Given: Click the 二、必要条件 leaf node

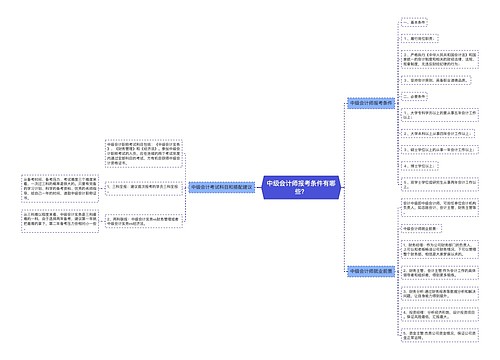Looking at the screenshot, I should [414, 97].
